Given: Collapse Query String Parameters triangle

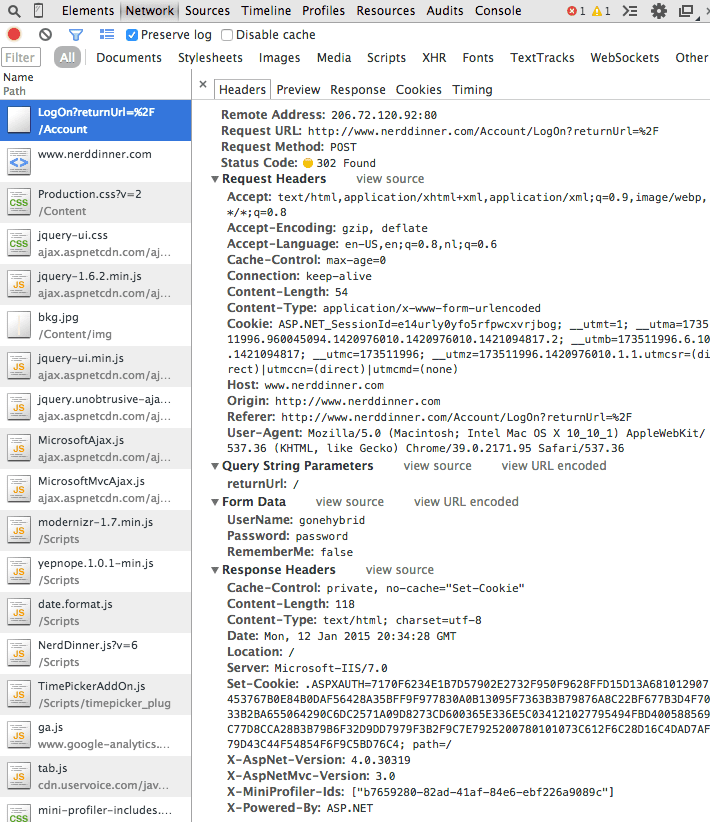Looking at the screenshot, I should pyautogui.click(x=214, y=466).
